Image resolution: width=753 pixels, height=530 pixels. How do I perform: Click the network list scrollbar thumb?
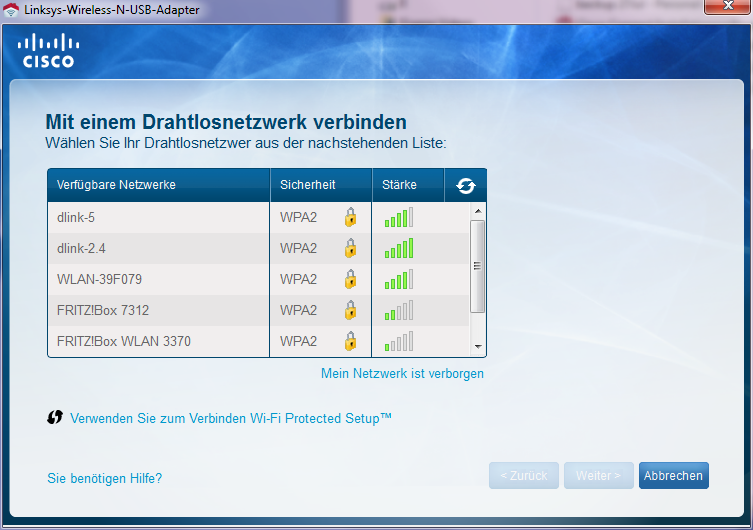[477, 266]
